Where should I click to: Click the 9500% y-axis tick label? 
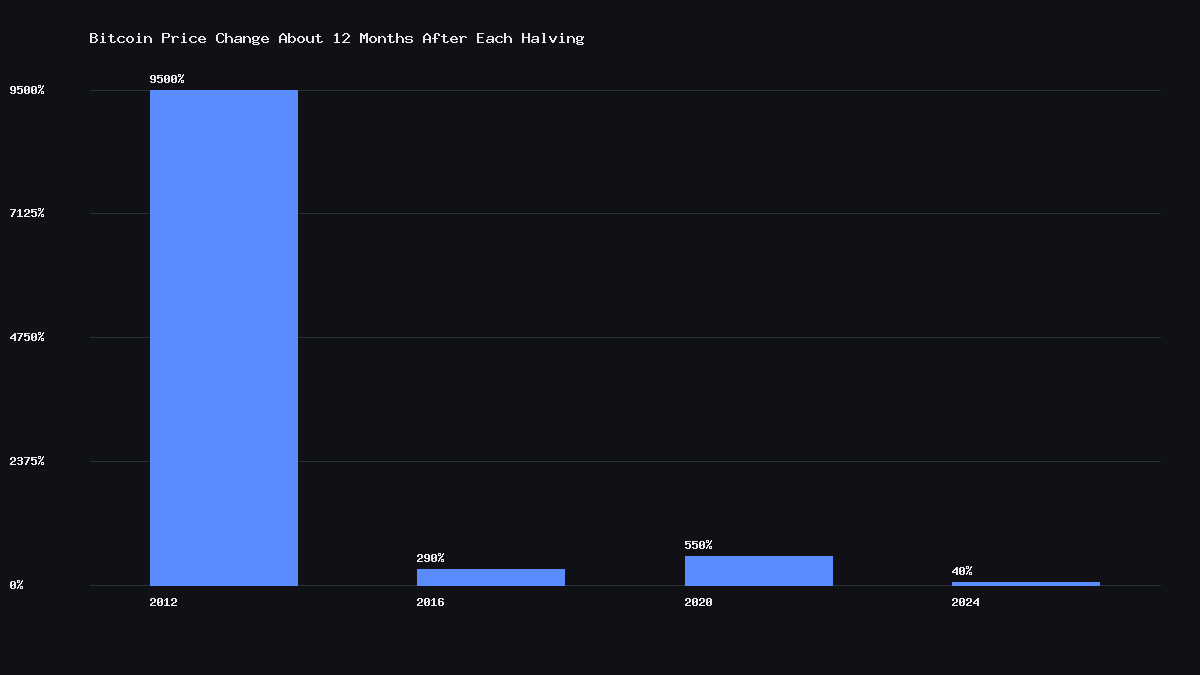tap(27, 90)
